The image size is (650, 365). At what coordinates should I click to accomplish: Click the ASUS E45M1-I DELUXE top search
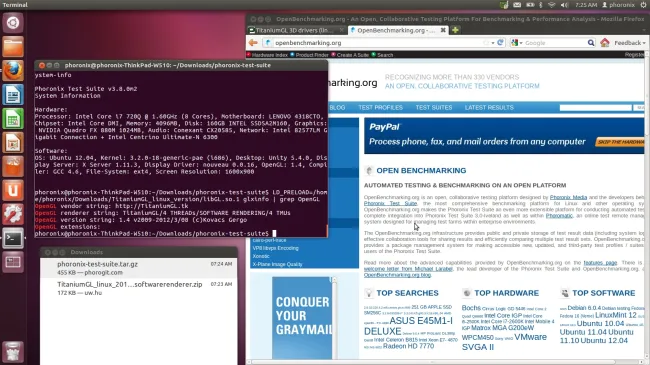pyautogui.click(x=408, y=326)
